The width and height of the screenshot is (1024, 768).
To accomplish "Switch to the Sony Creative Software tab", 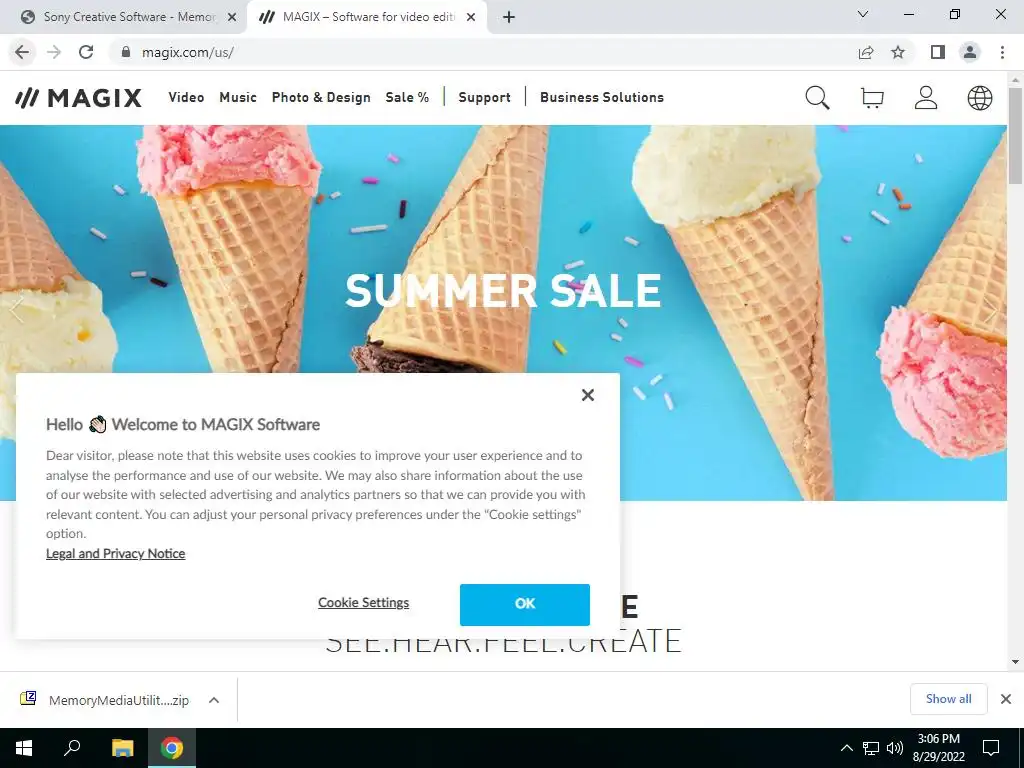I will click(129, 17).
